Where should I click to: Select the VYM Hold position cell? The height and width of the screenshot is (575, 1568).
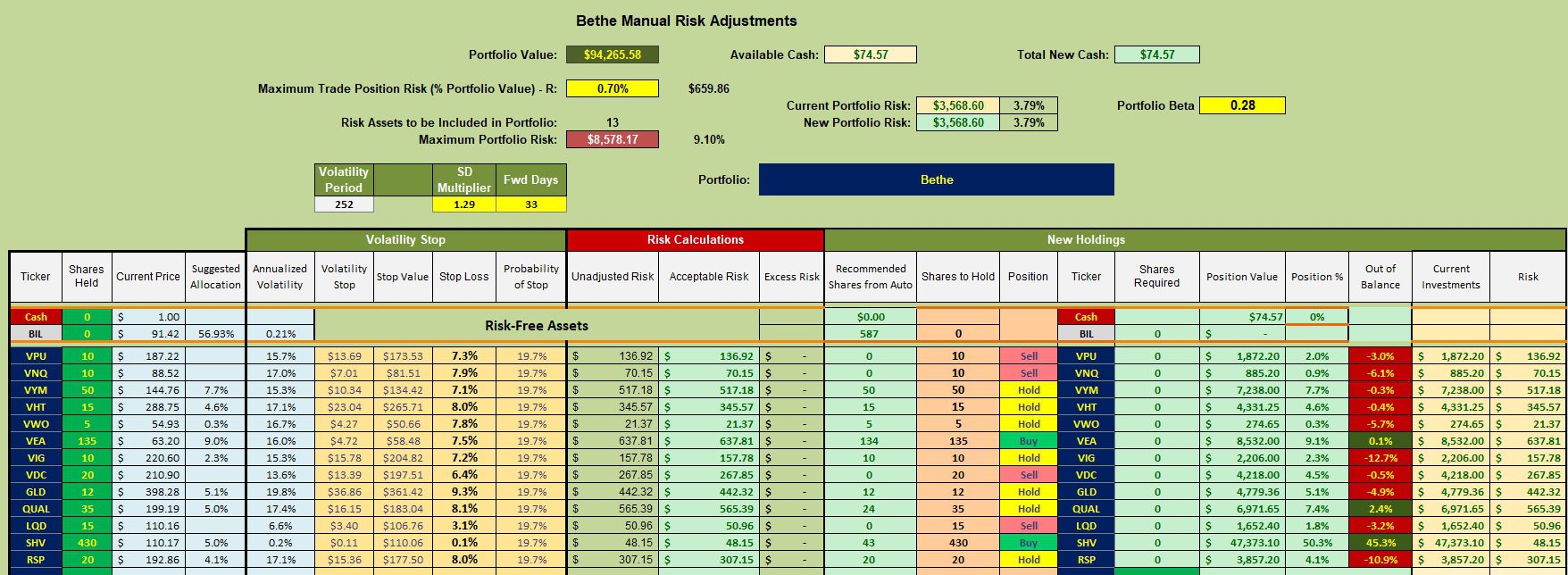click(1028, 389)
